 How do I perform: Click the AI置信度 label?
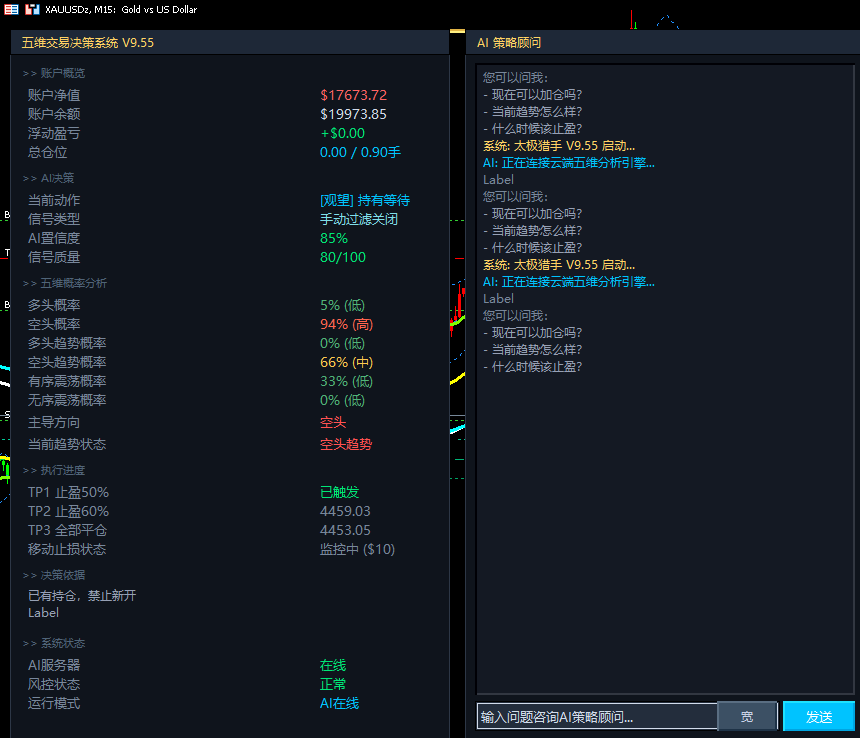[54, 239]
